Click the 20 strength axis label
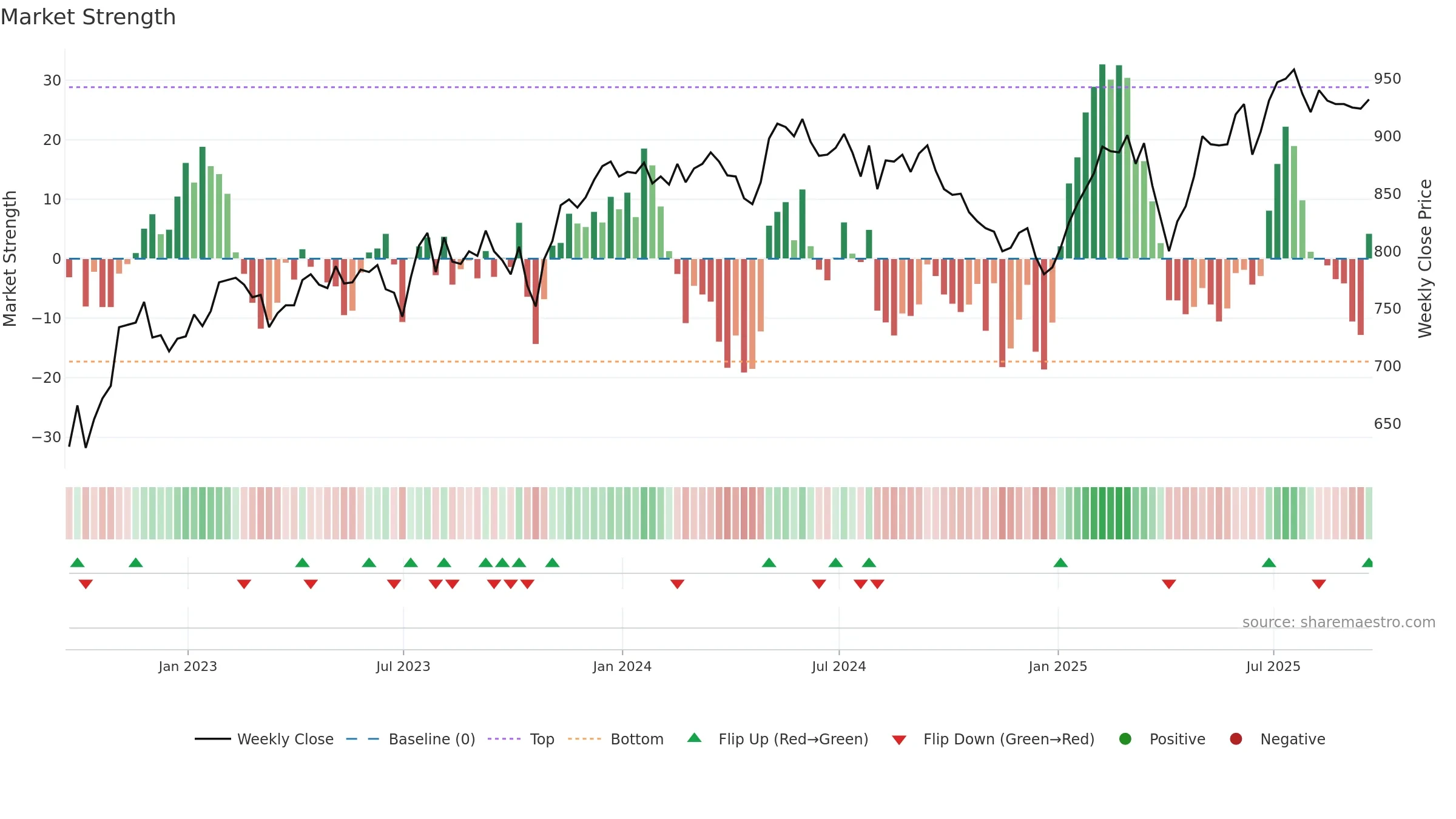Viewport: 1456px width, 819px height. [x=52, y=140]
